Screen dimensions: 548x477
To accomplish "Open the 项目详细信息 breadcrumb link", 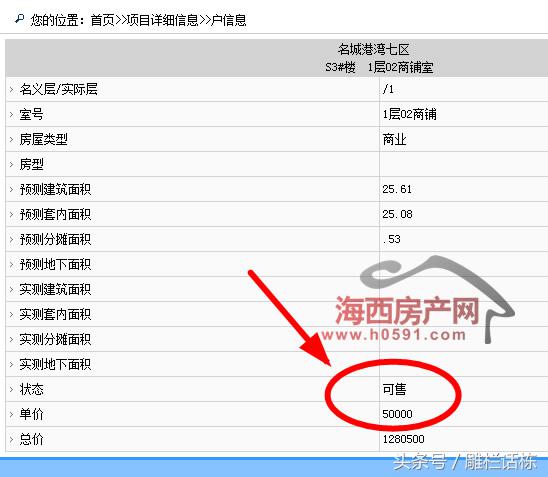I will point(163,20).
